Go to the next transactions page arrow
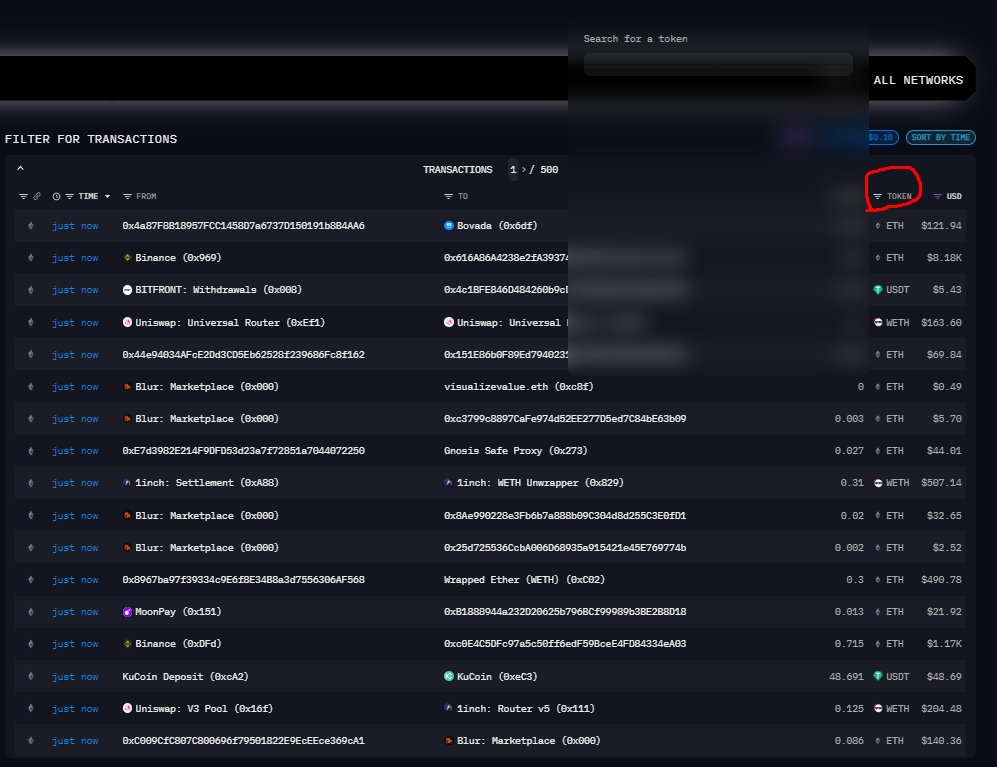Screen dimensions: 997x767 (523, 169)
